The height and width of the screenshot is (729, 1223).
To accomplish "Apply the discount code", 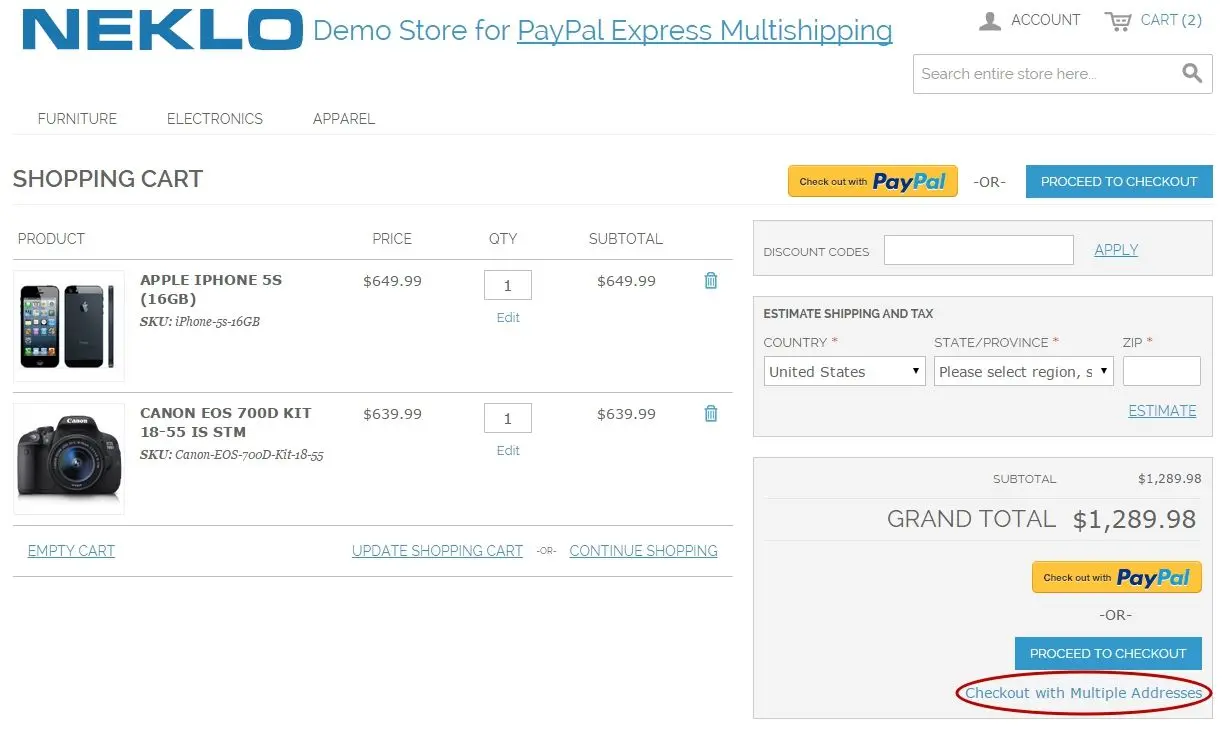I will tap(1116, 250).
